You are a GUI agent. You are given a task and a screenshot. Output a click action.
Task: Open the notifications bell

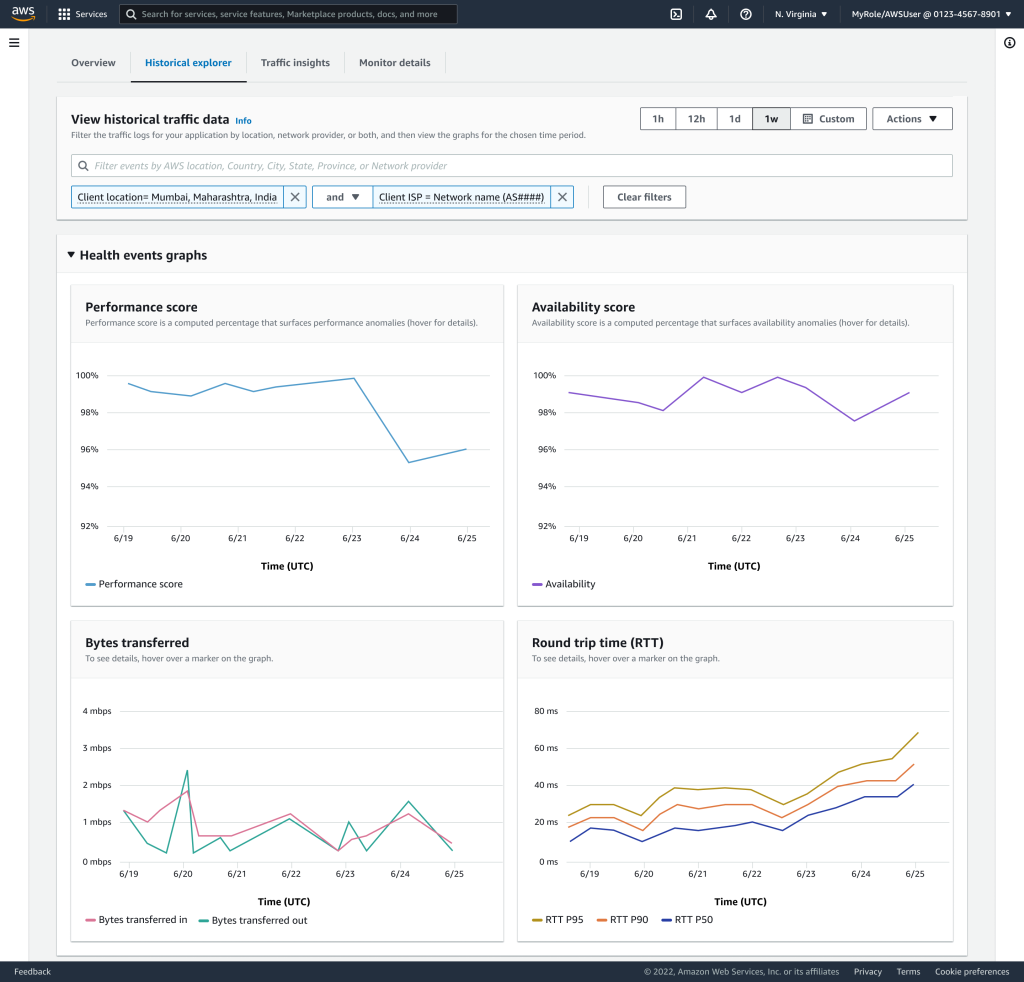tap(711, 14)
